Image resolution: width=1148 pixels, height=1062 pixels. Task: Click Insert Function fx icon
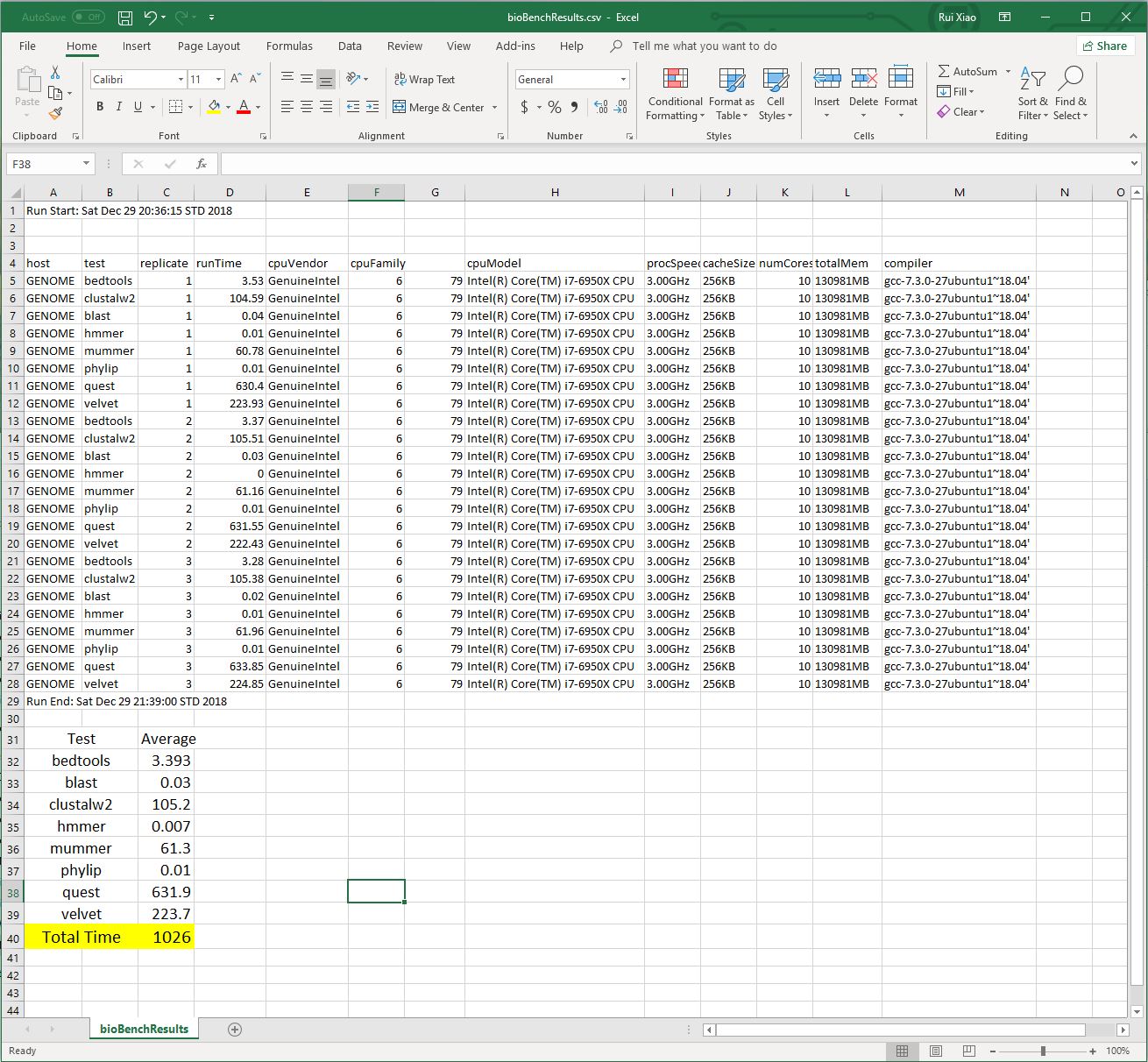click(201, 164)
